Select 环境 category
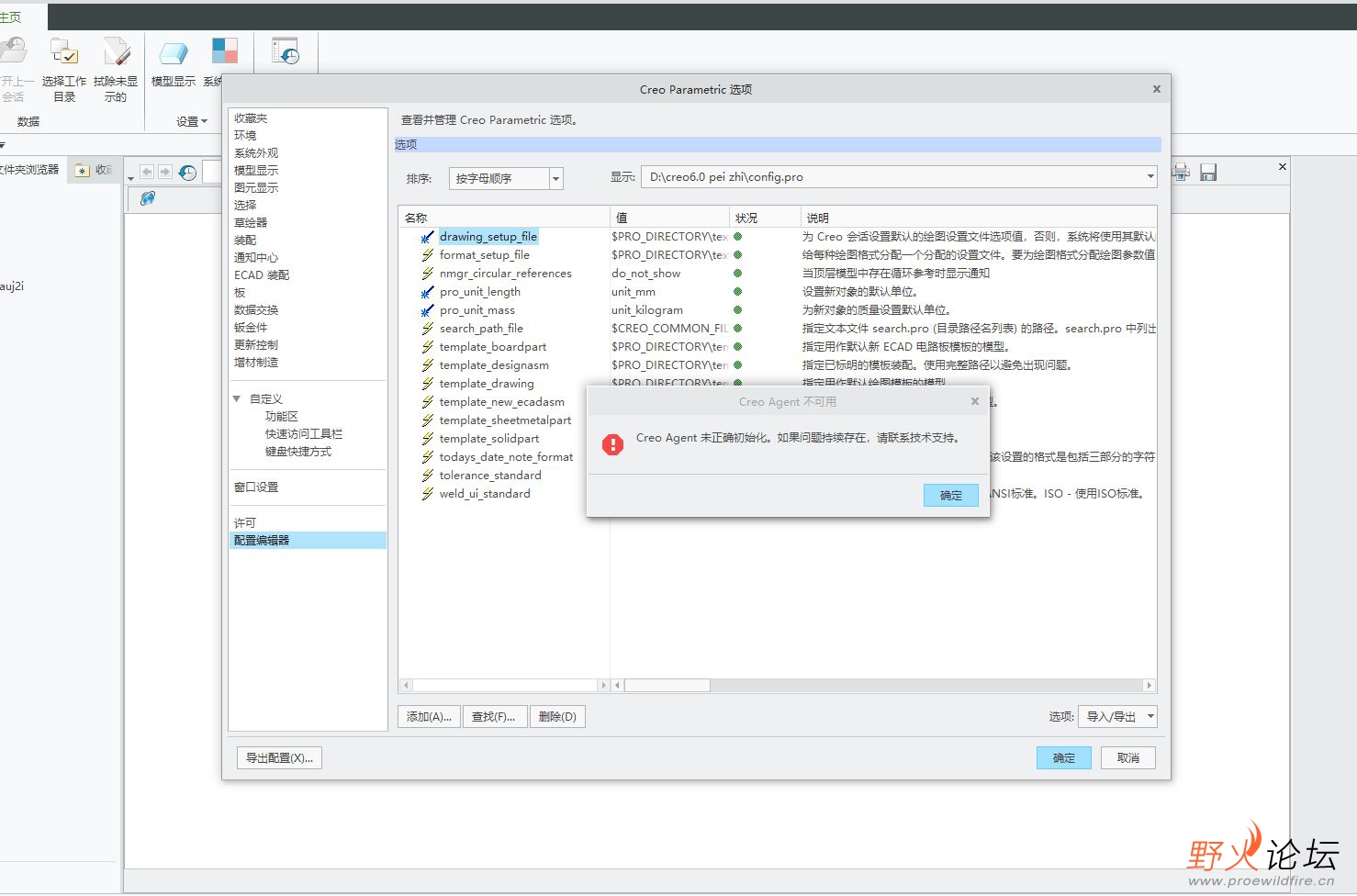The image size is (1357, 896). pyautogui.click(x=245, y=136)
